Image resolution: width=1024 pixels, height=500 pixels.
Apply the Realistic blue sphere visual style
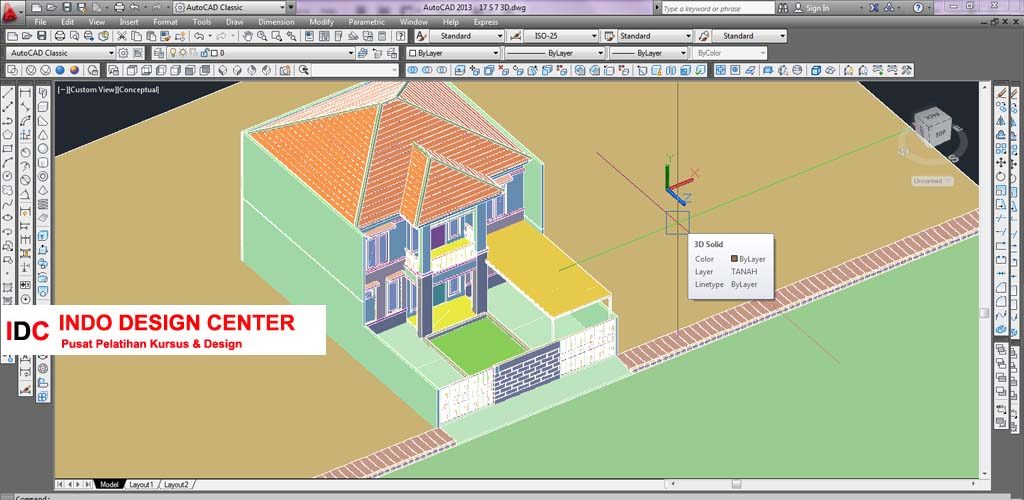[60, 70]
